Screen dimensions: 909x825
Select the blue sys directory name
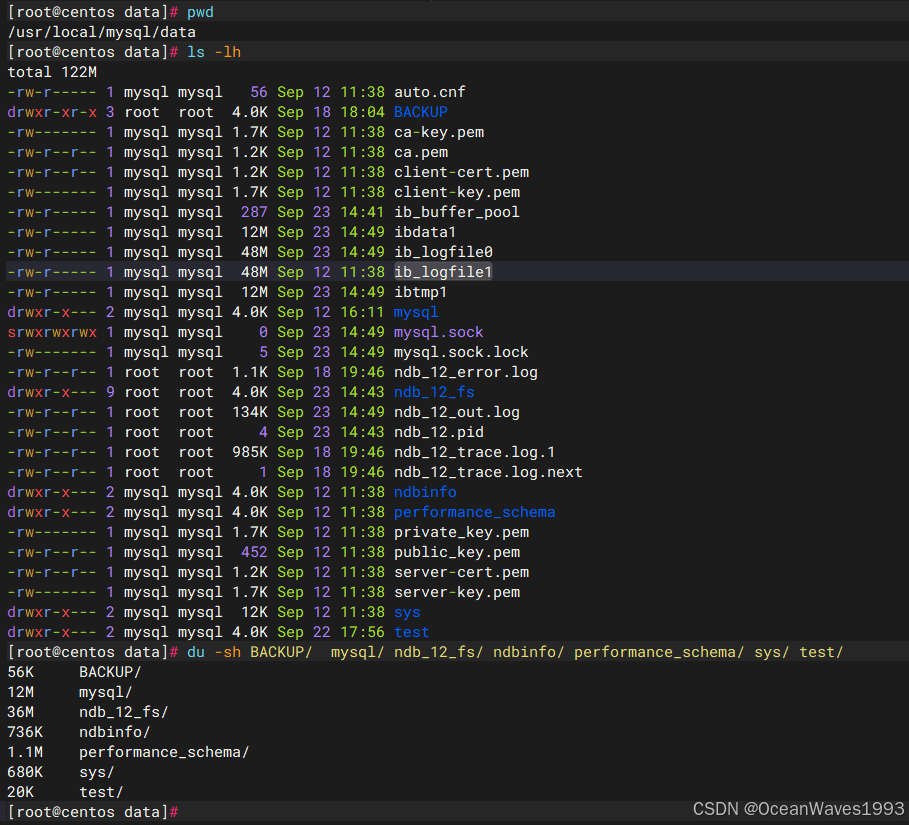coord(407,612)
